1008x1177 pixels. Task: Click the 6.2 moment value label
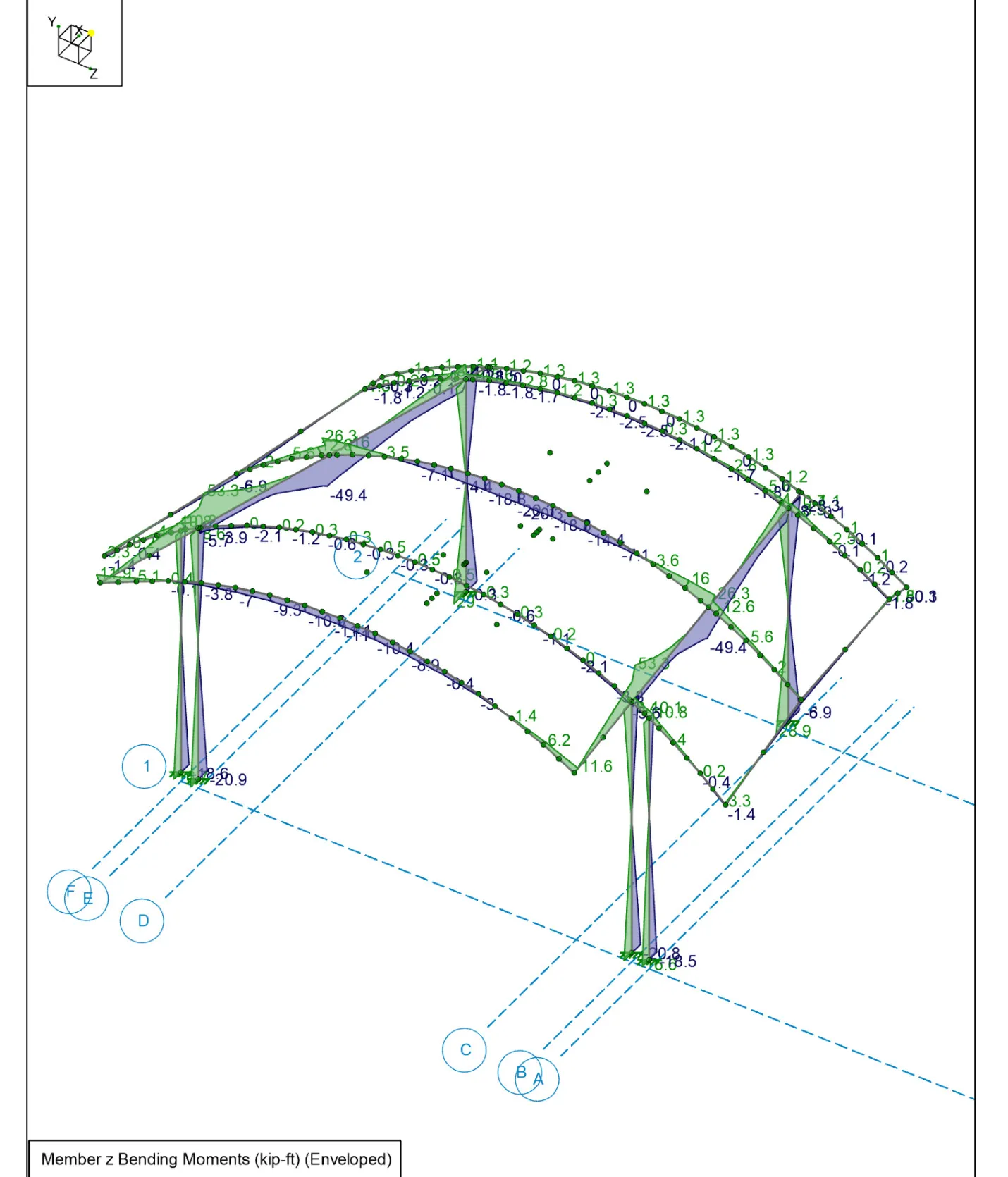coord(558,740)
